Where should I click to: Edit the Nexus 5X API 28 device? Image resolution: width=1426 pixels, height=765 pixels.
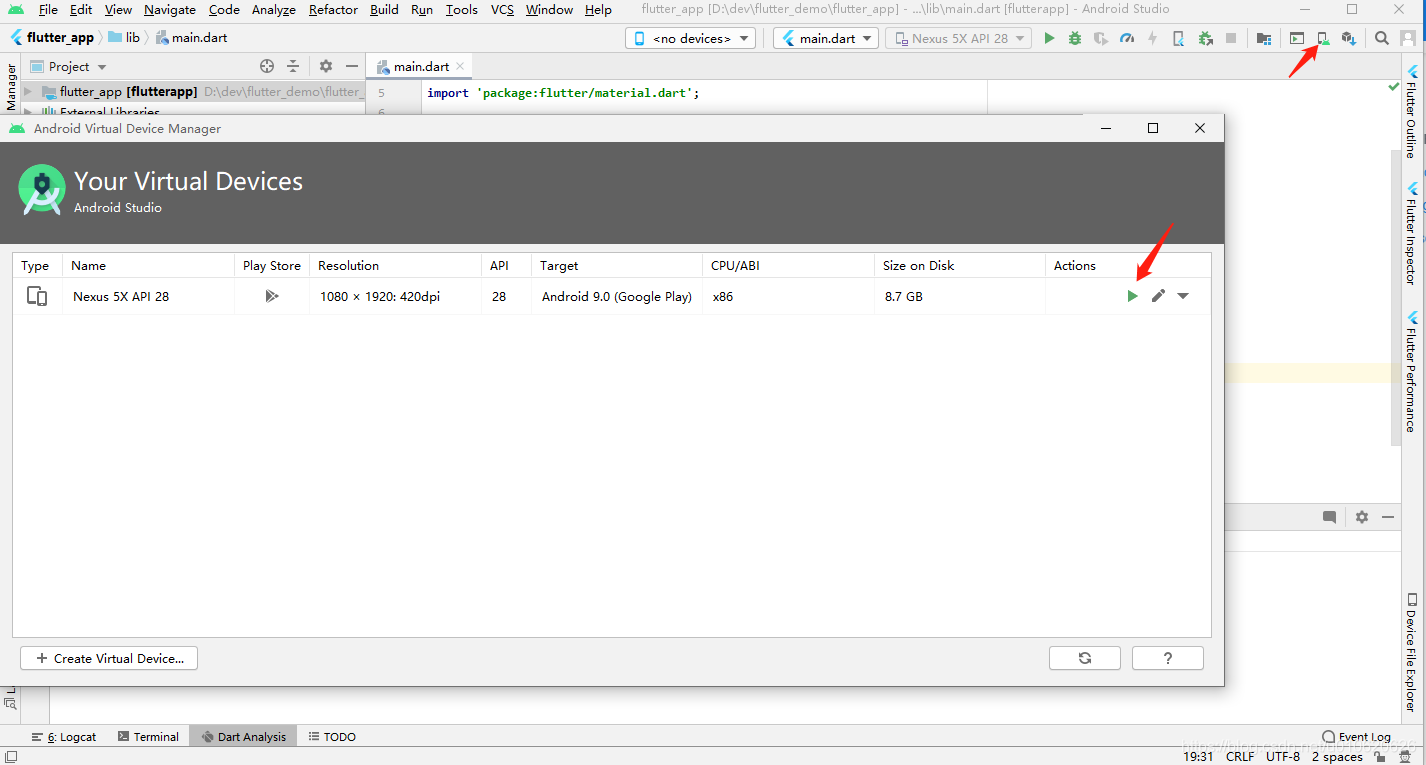[x=1158, y=296]
